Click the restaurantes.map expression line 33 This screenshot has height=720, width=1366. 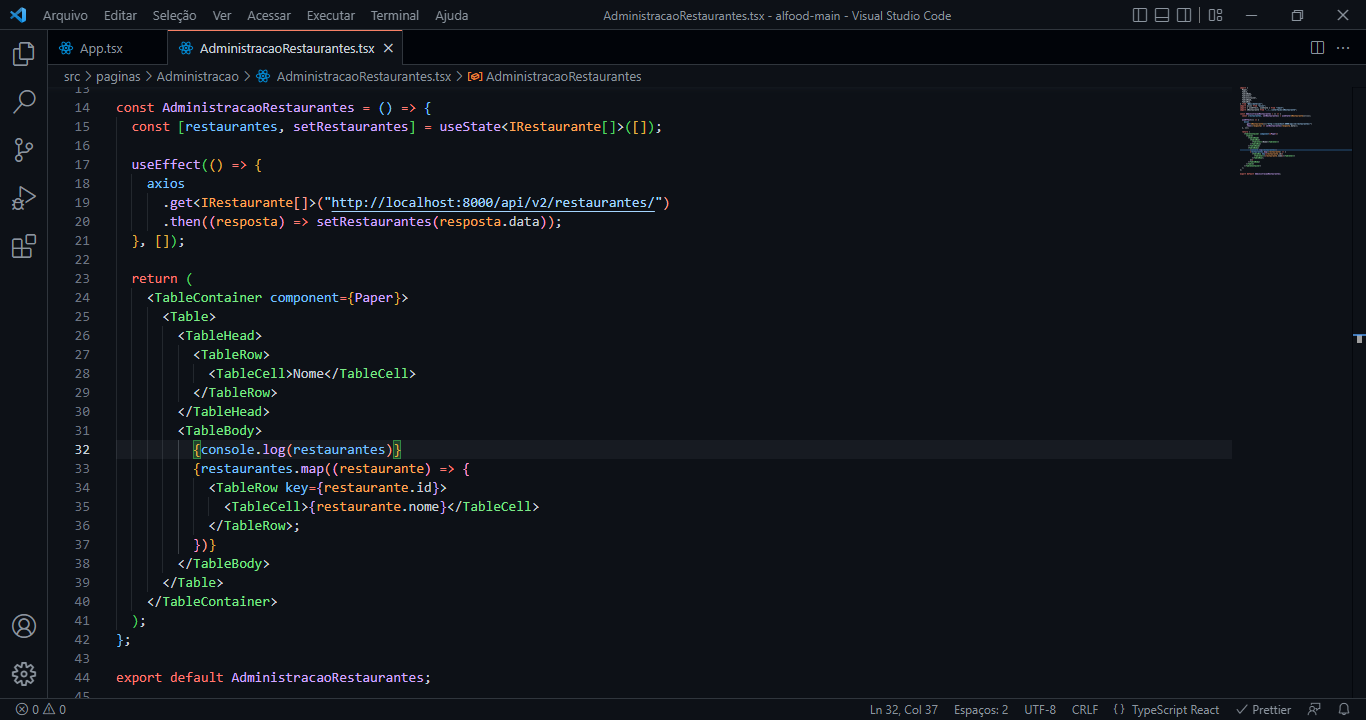(x=331, y=469)
